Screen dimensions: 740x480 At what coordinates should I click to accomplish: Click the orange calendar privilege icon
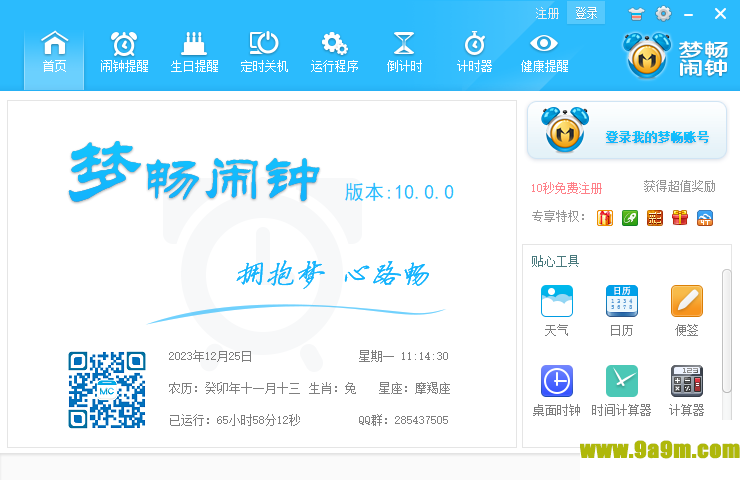coord(655,218)
